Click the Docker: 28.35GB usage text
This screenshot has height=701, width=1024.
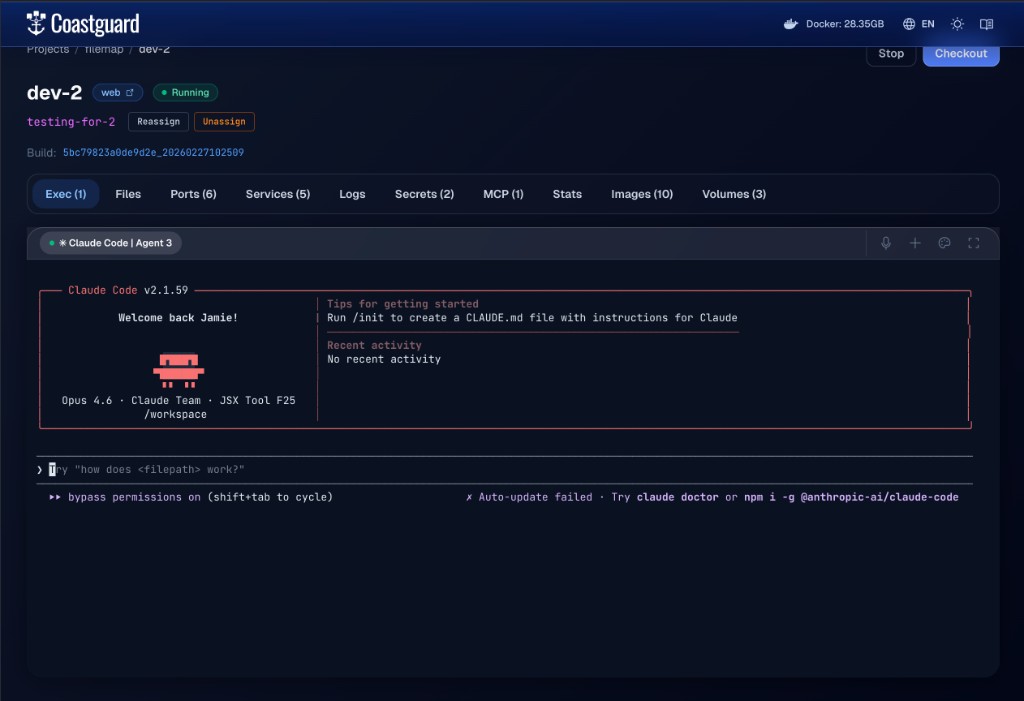click(x=844, y=24)
